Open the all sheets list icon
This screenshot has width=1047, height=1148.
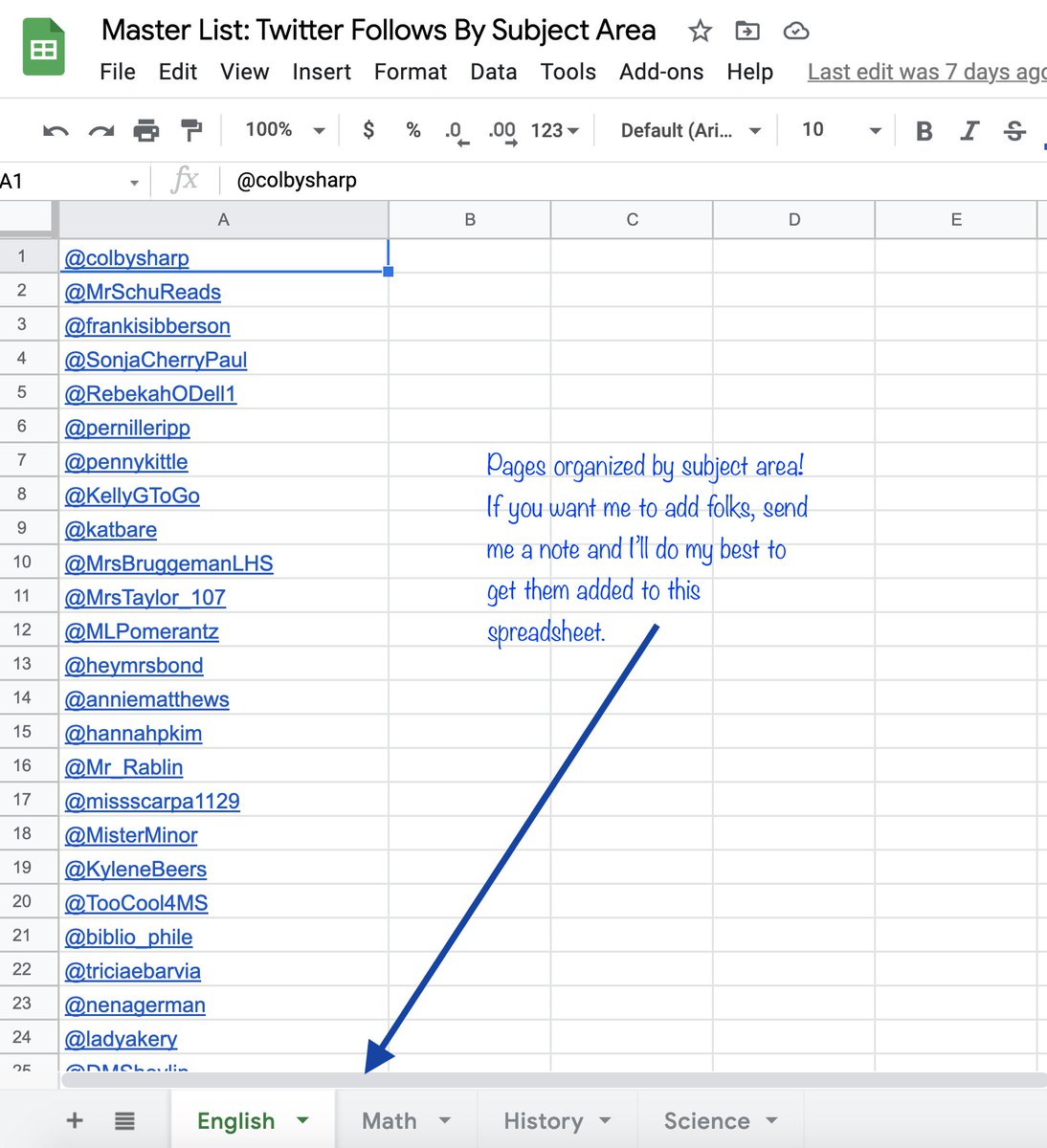click(124, 1120)
